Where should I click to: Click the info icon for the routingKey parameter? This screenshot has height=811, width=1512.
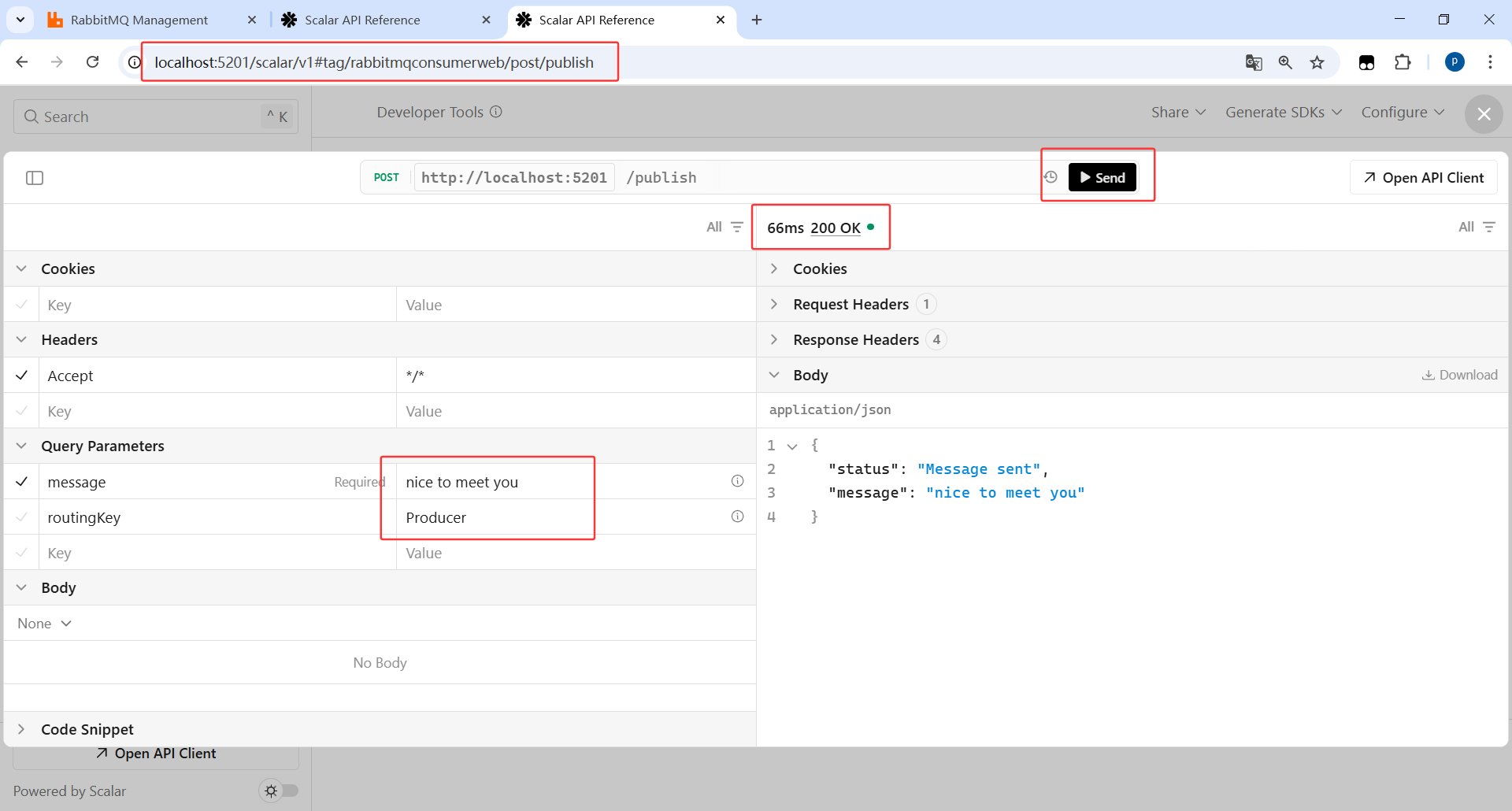point(737,517)
